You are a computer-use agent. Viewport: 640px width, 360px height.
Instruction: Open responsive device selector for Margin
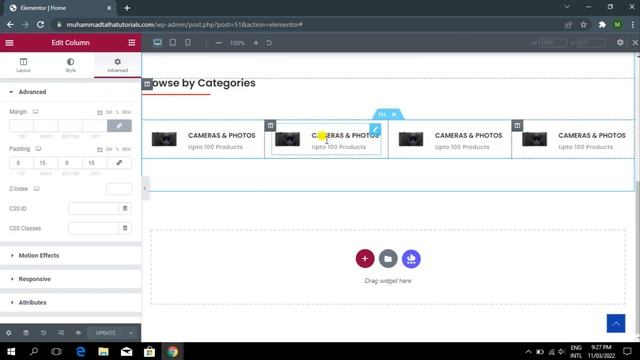tap(36, 111)
